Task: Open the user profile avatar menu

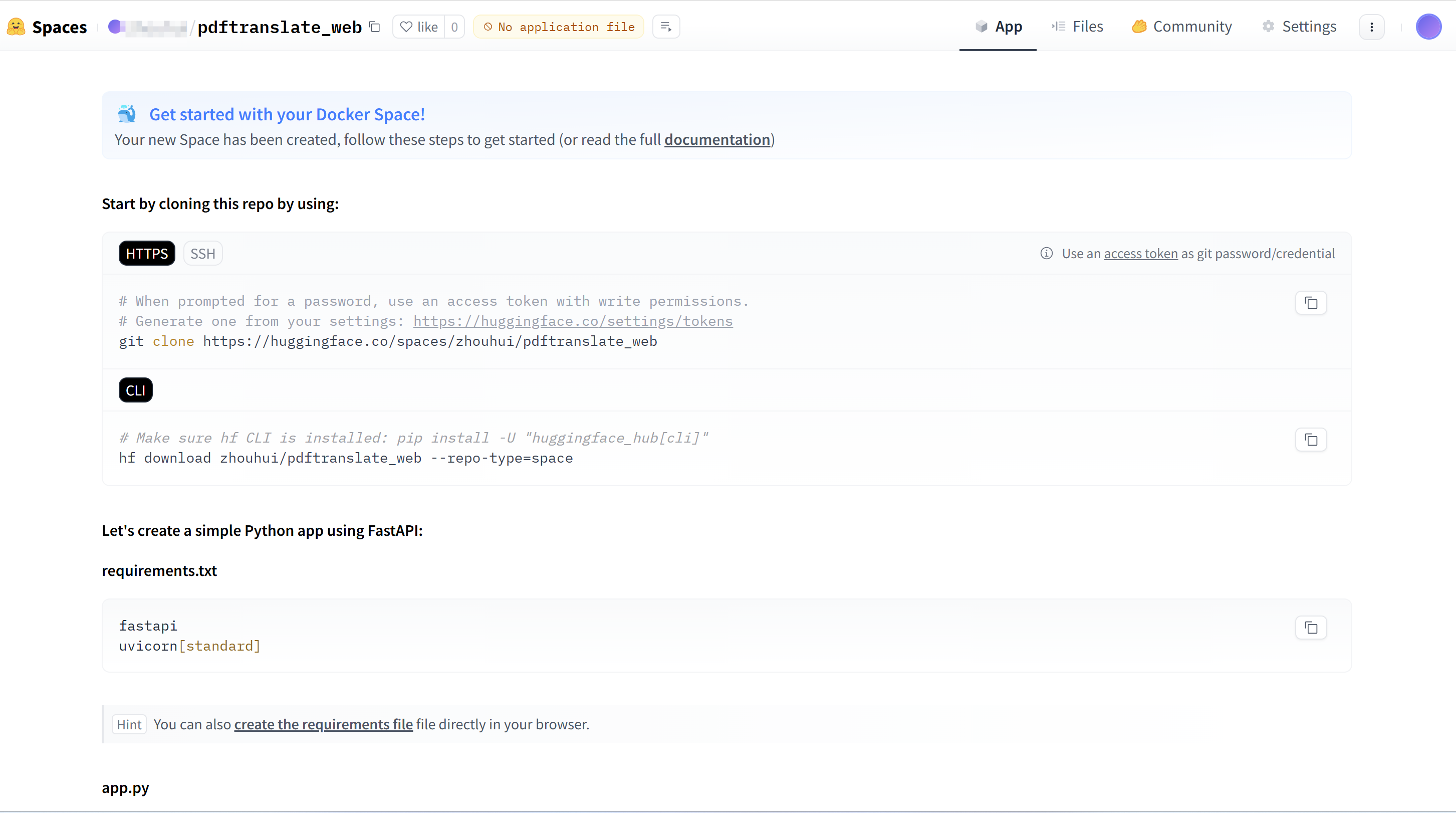Action: click(1428, 27)
